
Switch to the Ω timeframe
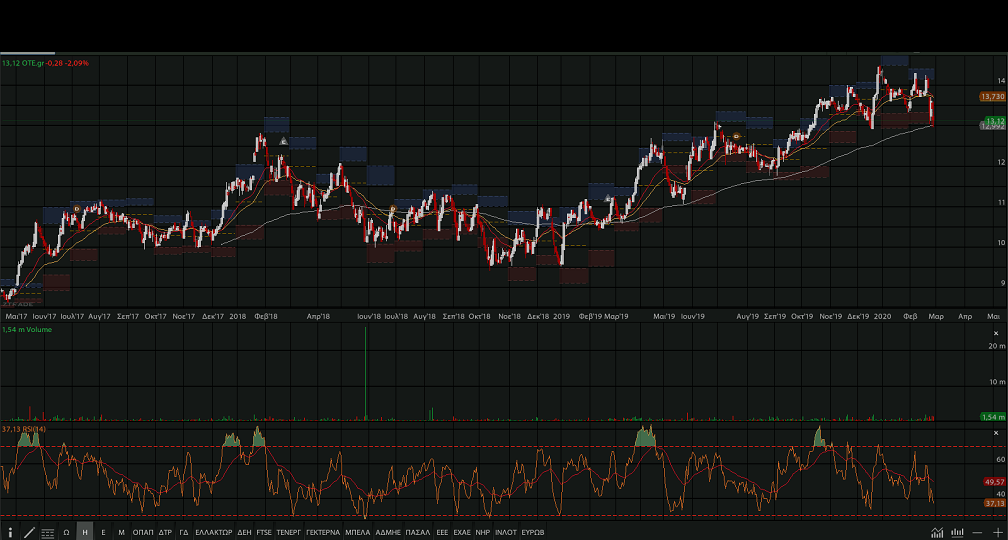coord(67,532)
